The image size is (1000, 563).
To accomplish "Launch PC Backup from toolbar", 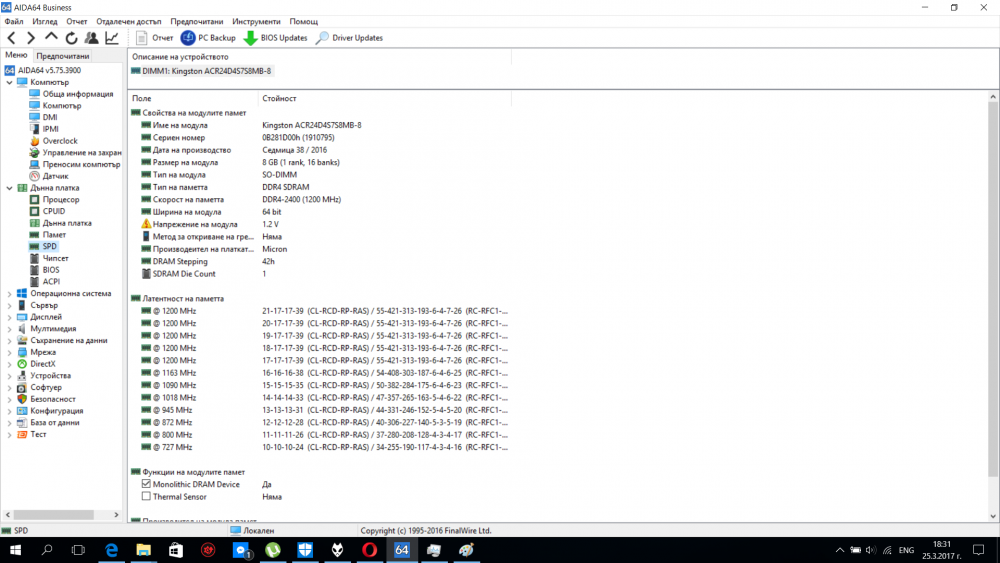I will [x=208, y=38].
